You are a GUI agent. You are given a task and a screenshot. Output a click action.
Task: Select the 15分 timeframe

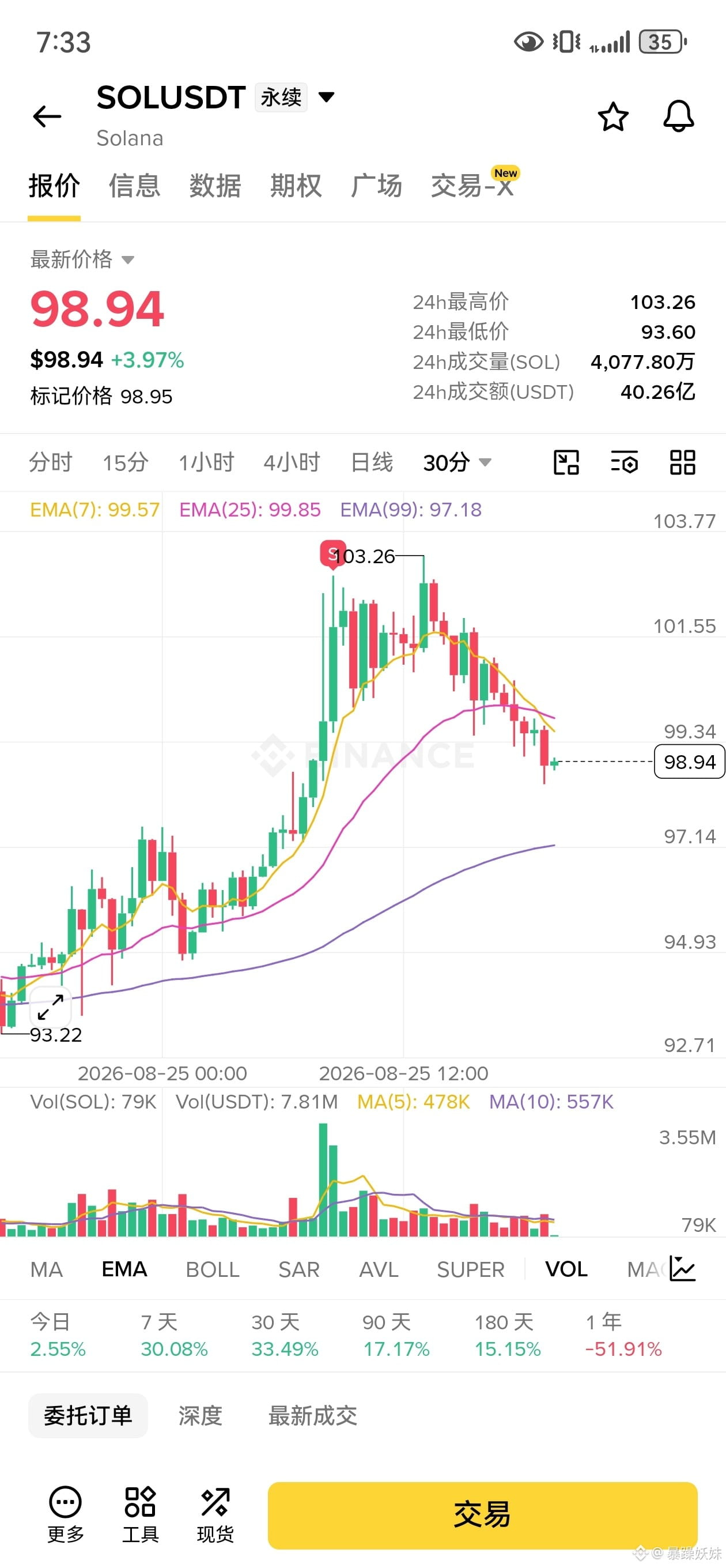(x=126, y=462)
